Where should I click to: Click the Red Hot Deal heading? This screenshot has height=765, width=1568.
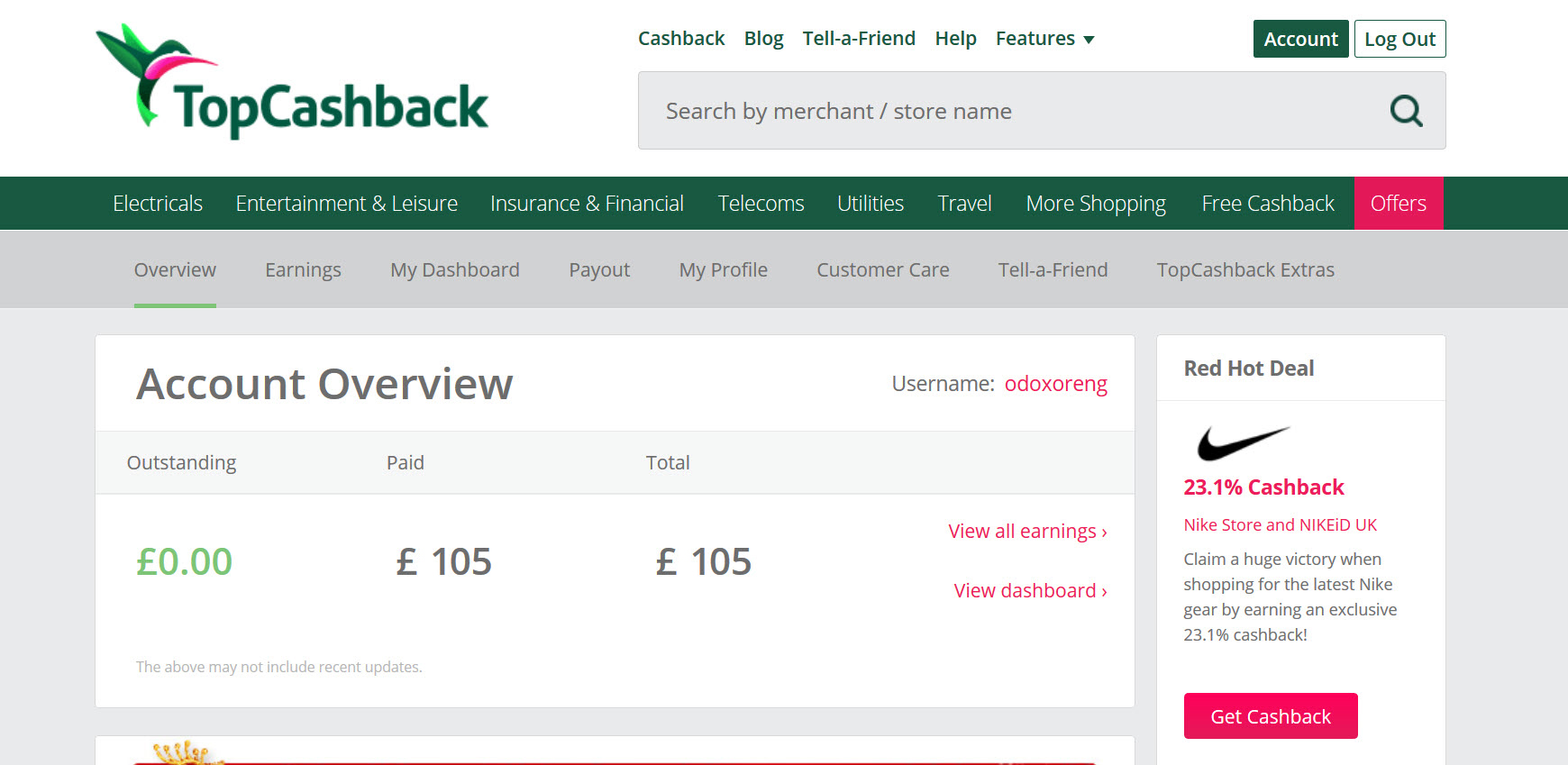point(1248,369)
